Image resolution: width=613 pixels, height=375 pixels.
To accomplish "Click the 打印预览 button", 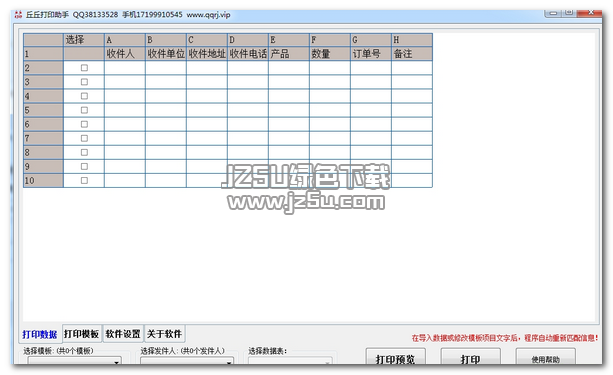I will (x=395, y=357).
